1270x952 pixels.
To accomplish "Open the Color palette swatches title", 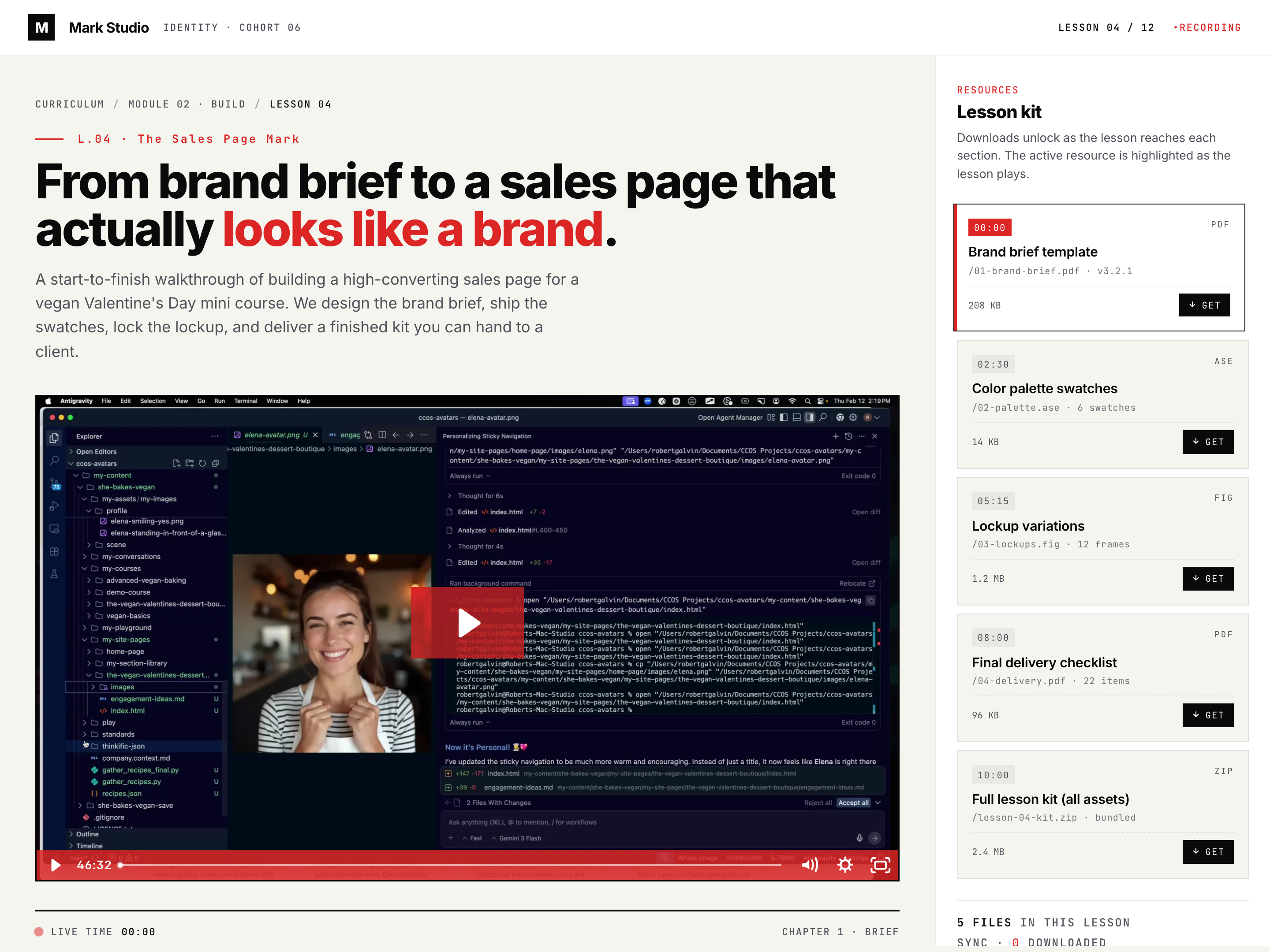I will [x=1044, y=388].
